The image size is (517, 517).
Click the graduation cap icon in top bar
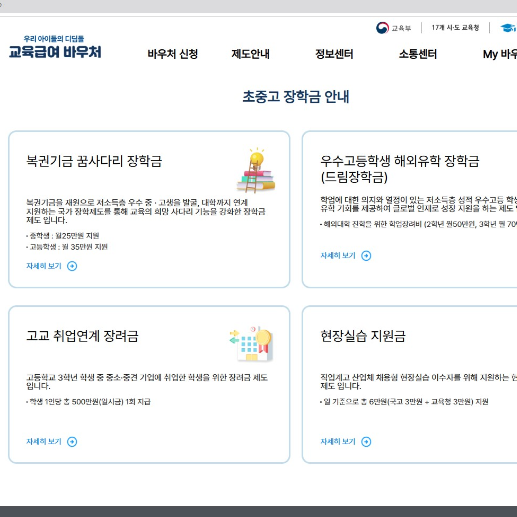coord(508,28)
